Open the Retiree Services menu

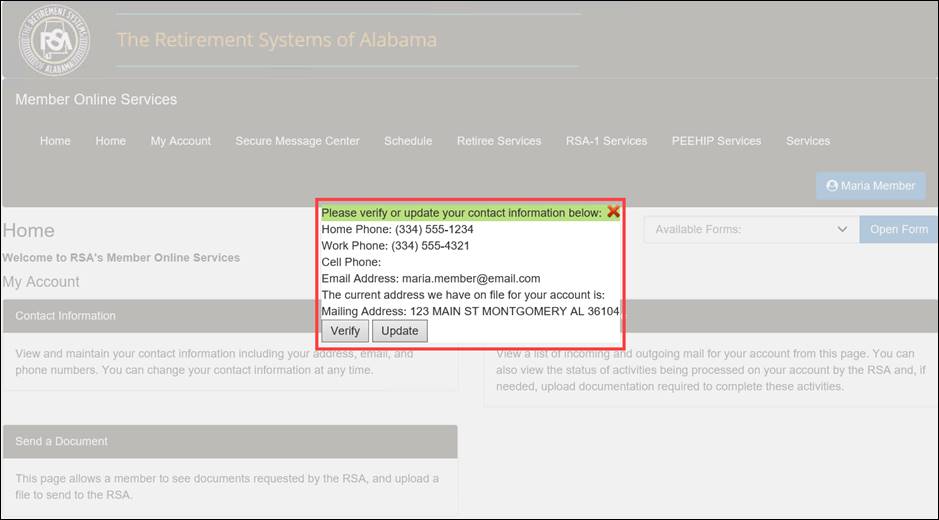499,141
